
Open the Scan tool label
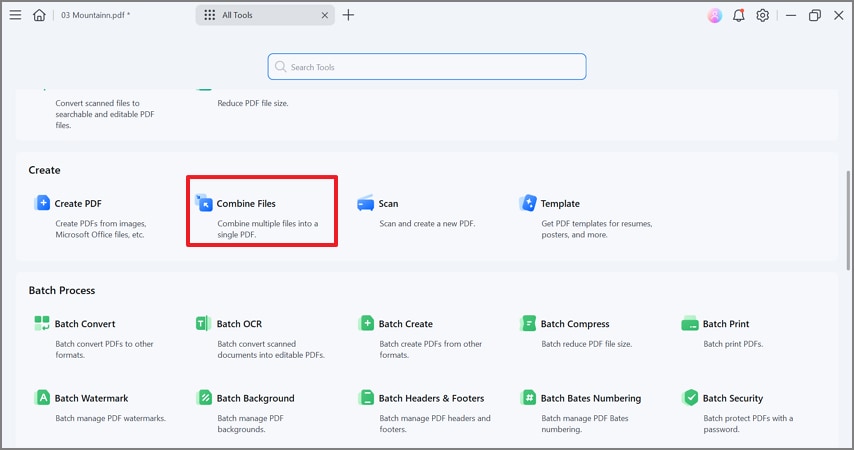click(388, 204)
